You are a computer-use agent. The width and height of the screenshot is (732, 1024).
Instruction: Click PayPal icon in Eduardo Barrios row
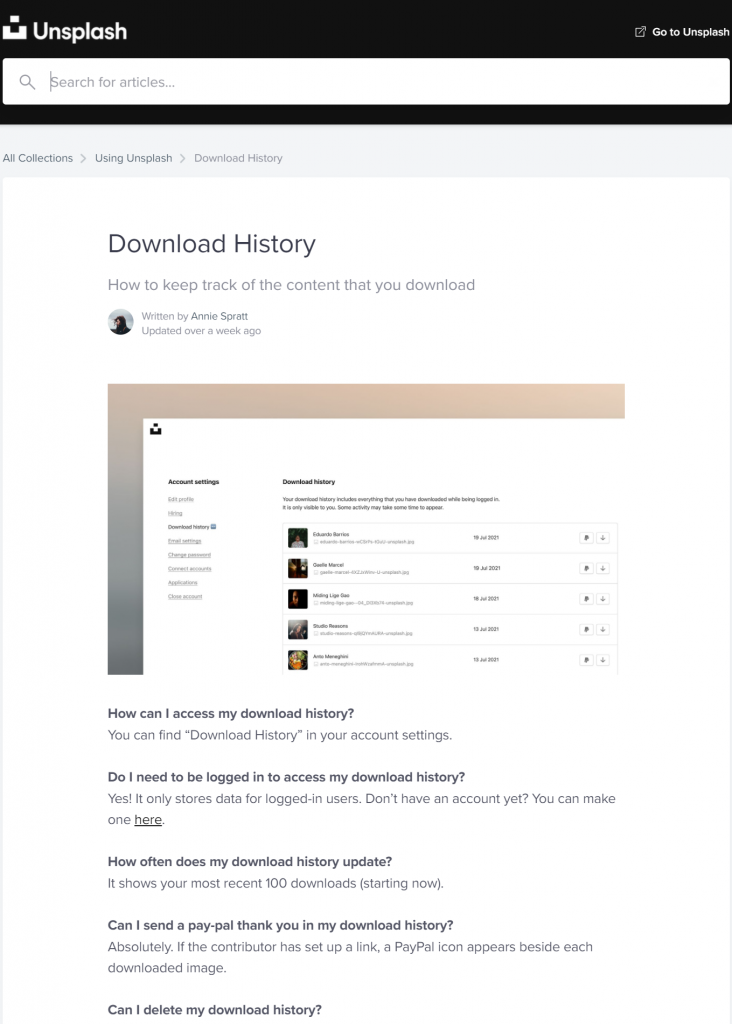[x=585, y=538]
